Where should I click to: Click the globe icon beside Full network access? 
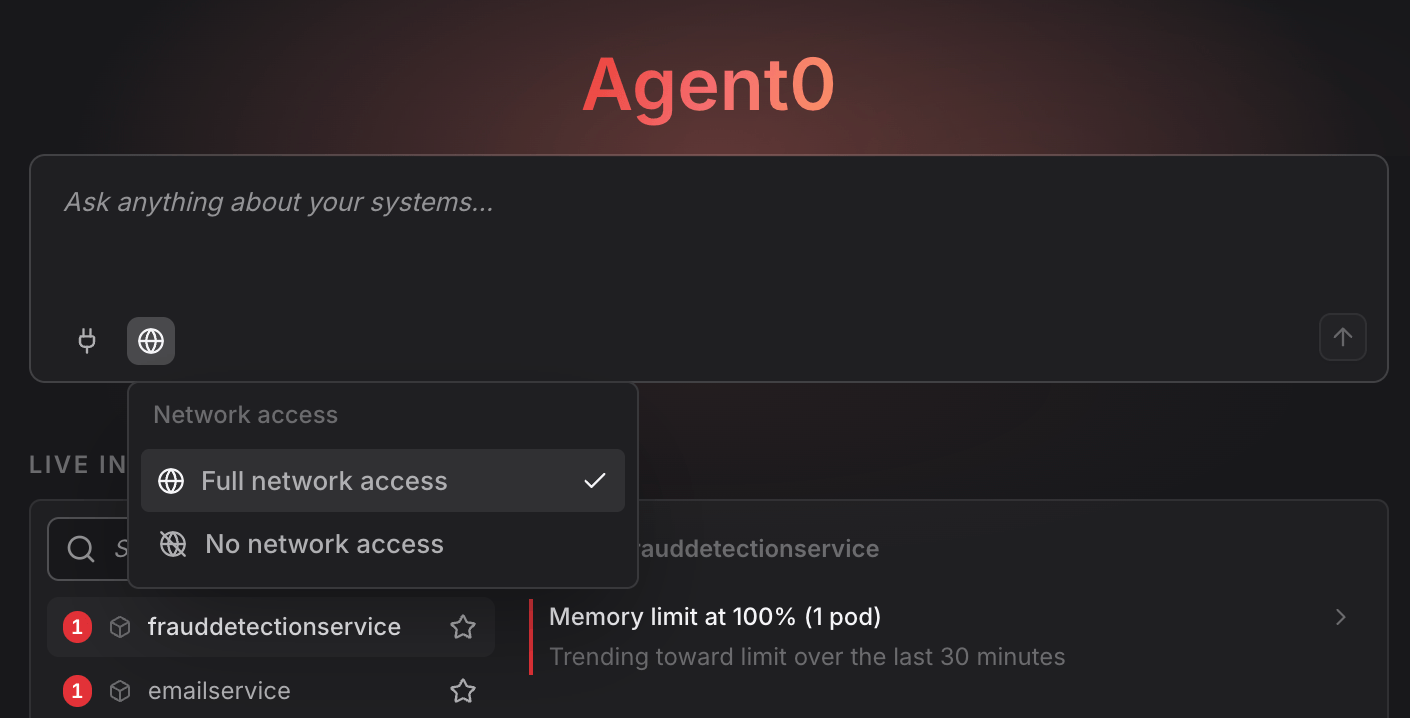[x=171, y=481]
